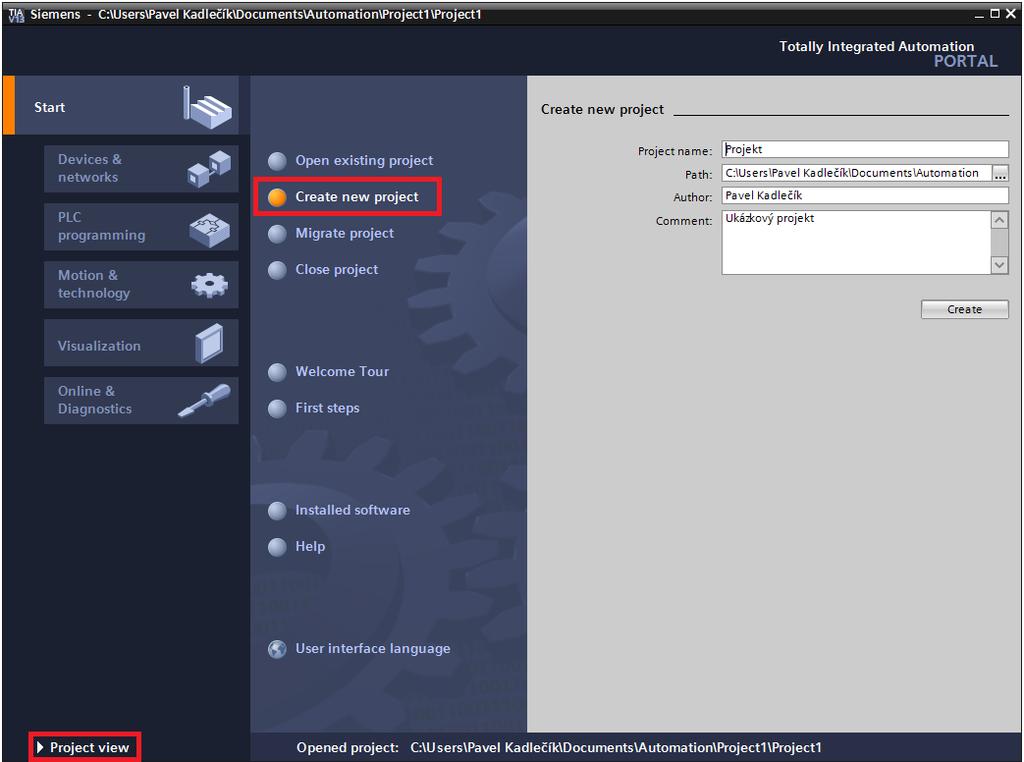Select the Start portal tab
The height and width of the screenshot is (762, 1024).
121,105
